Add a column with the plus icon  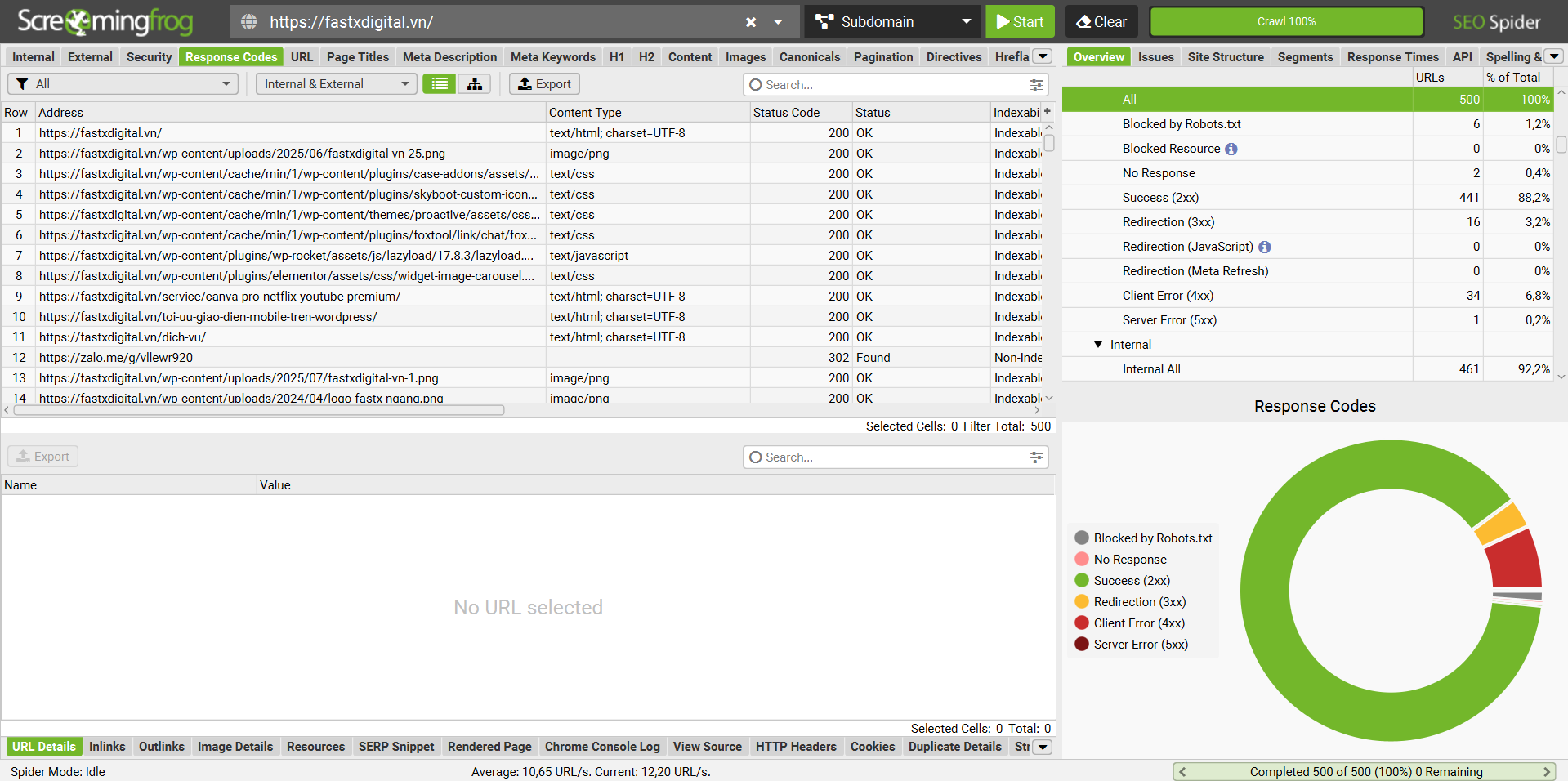(1048, 112)
